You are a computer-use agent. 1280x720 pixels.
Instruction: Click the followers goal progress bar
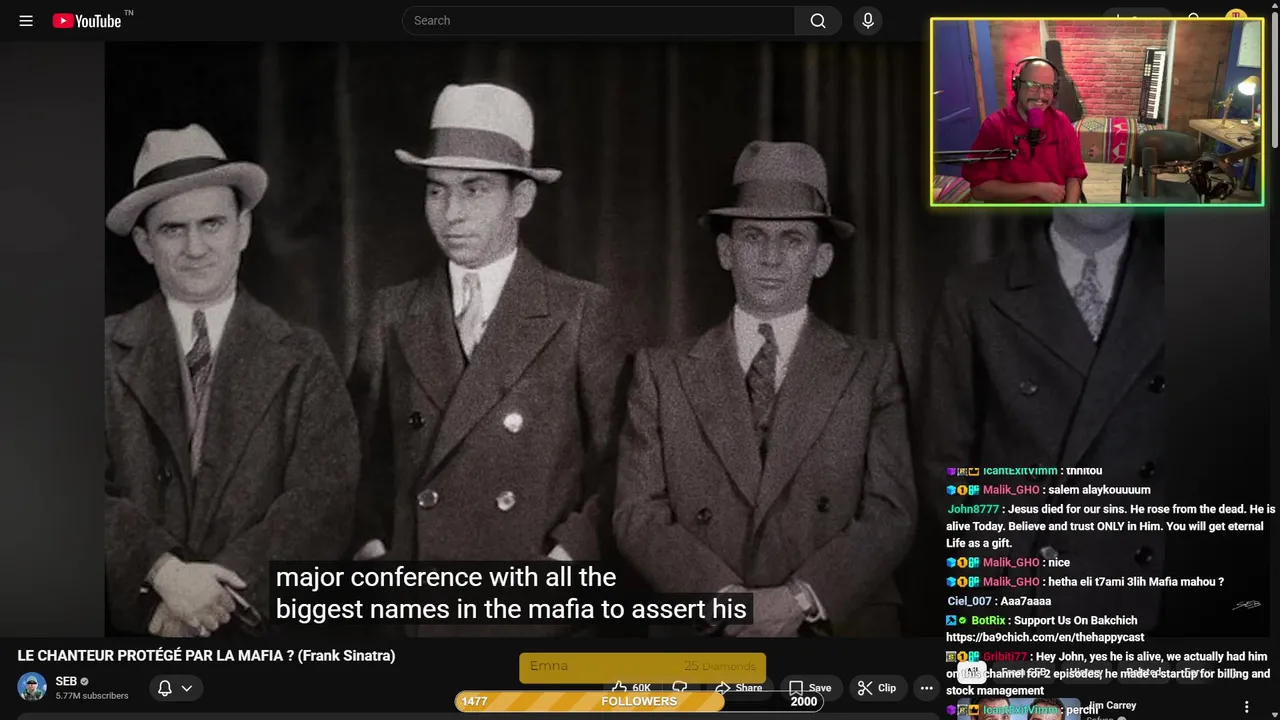(x=639, y=701)
